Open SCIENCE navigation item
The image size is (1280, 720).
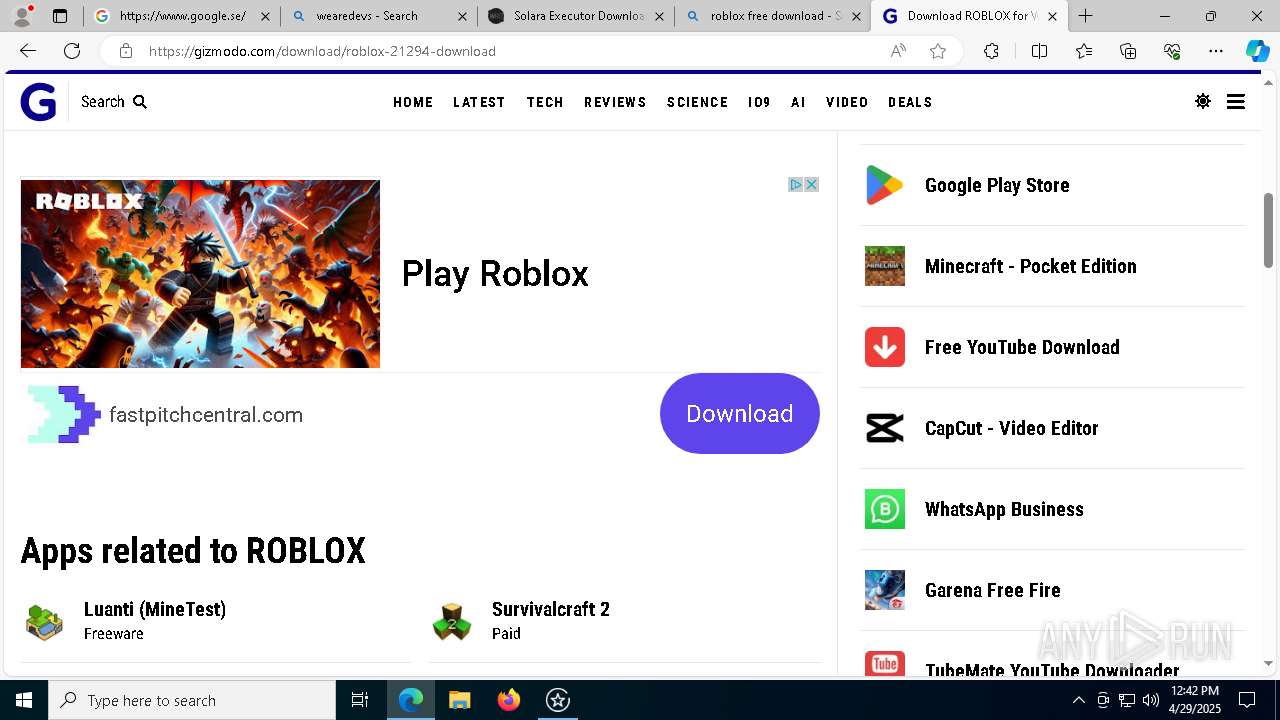click(x=697, y=102)
